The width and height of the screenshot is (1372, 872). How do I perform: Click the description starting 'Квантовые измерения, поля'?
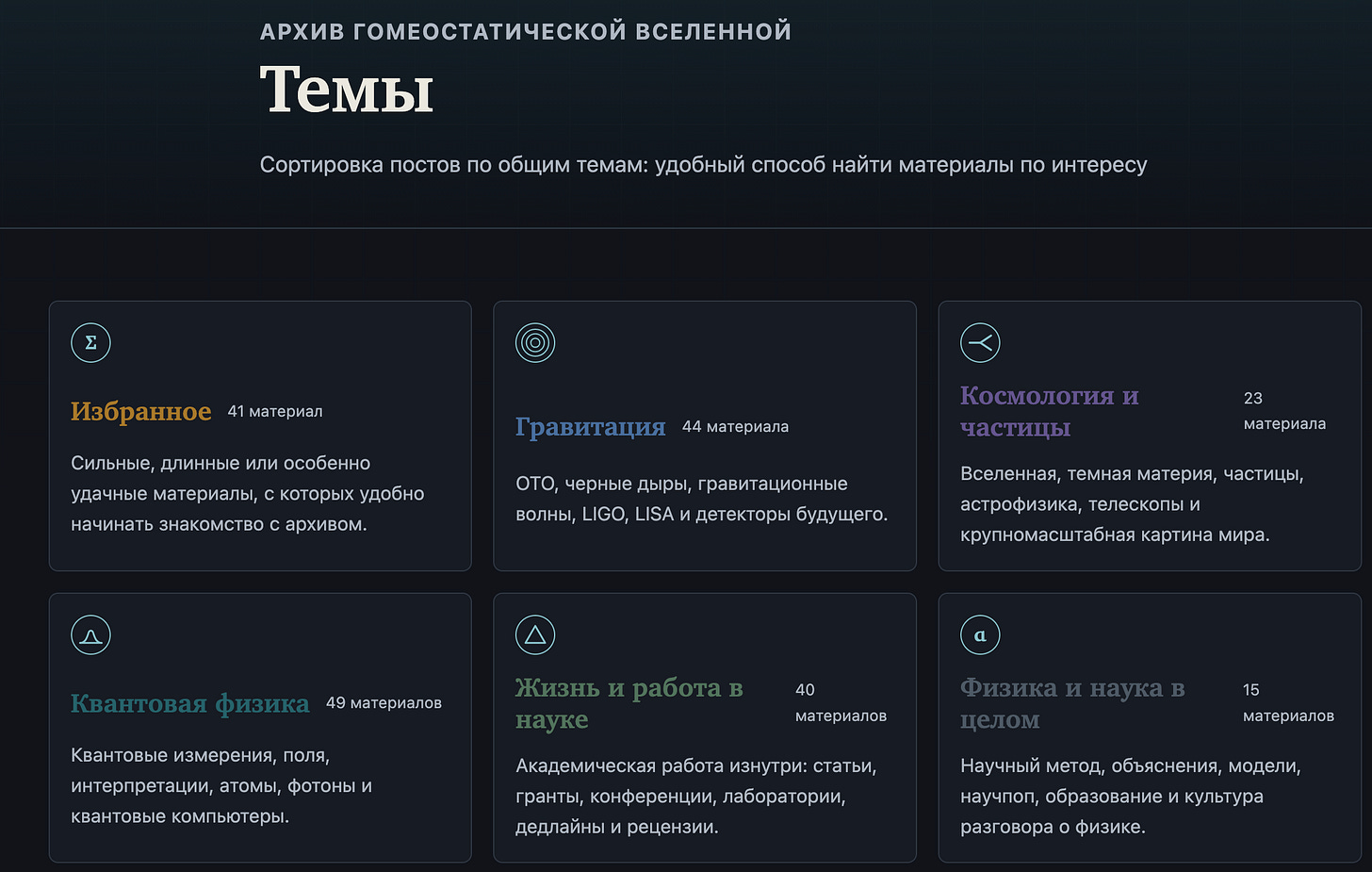221,786
